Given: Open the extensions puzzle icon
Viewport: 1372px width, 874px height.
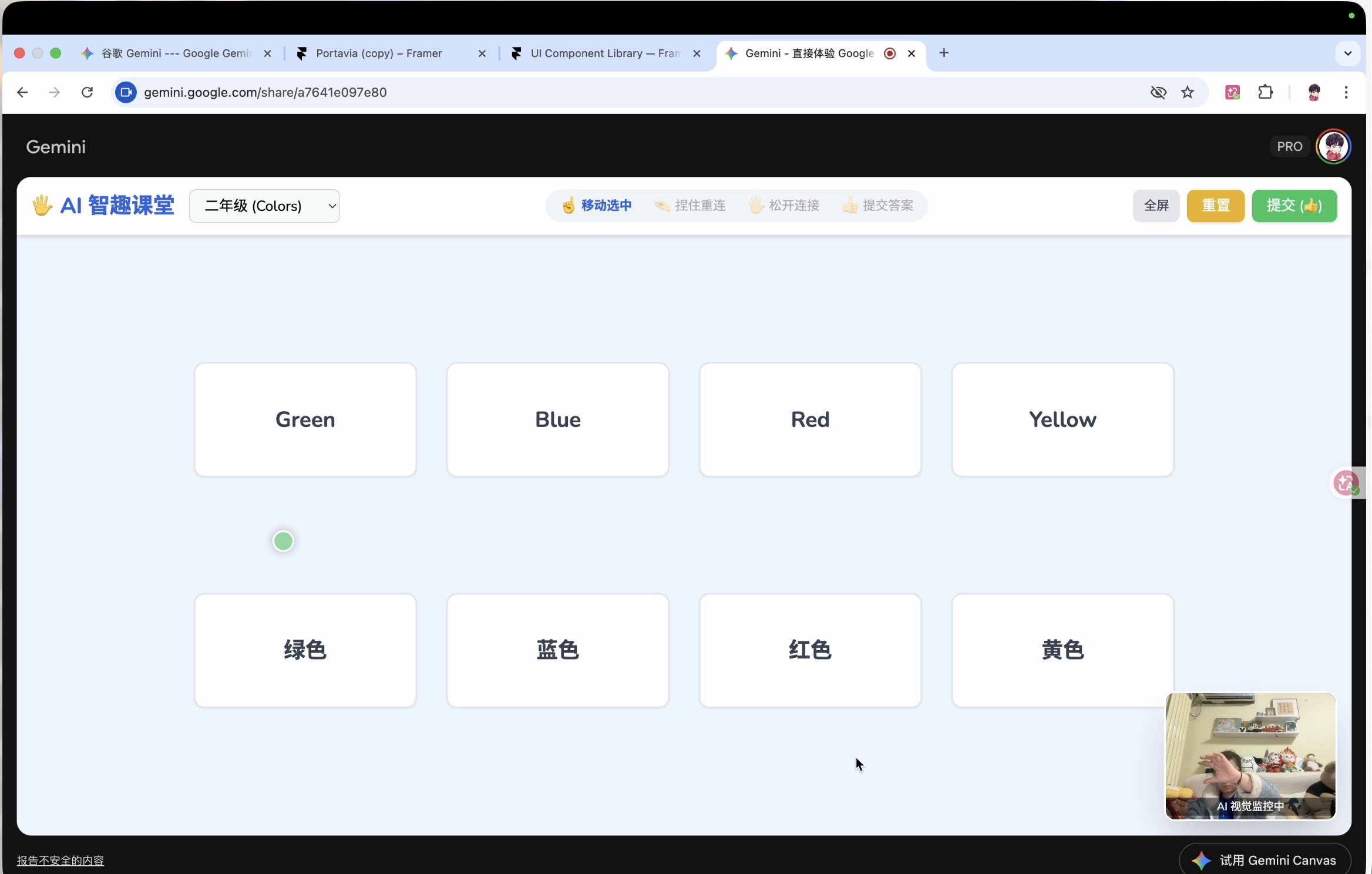Looking at the screenshot, I should (x=1266, y=92).
